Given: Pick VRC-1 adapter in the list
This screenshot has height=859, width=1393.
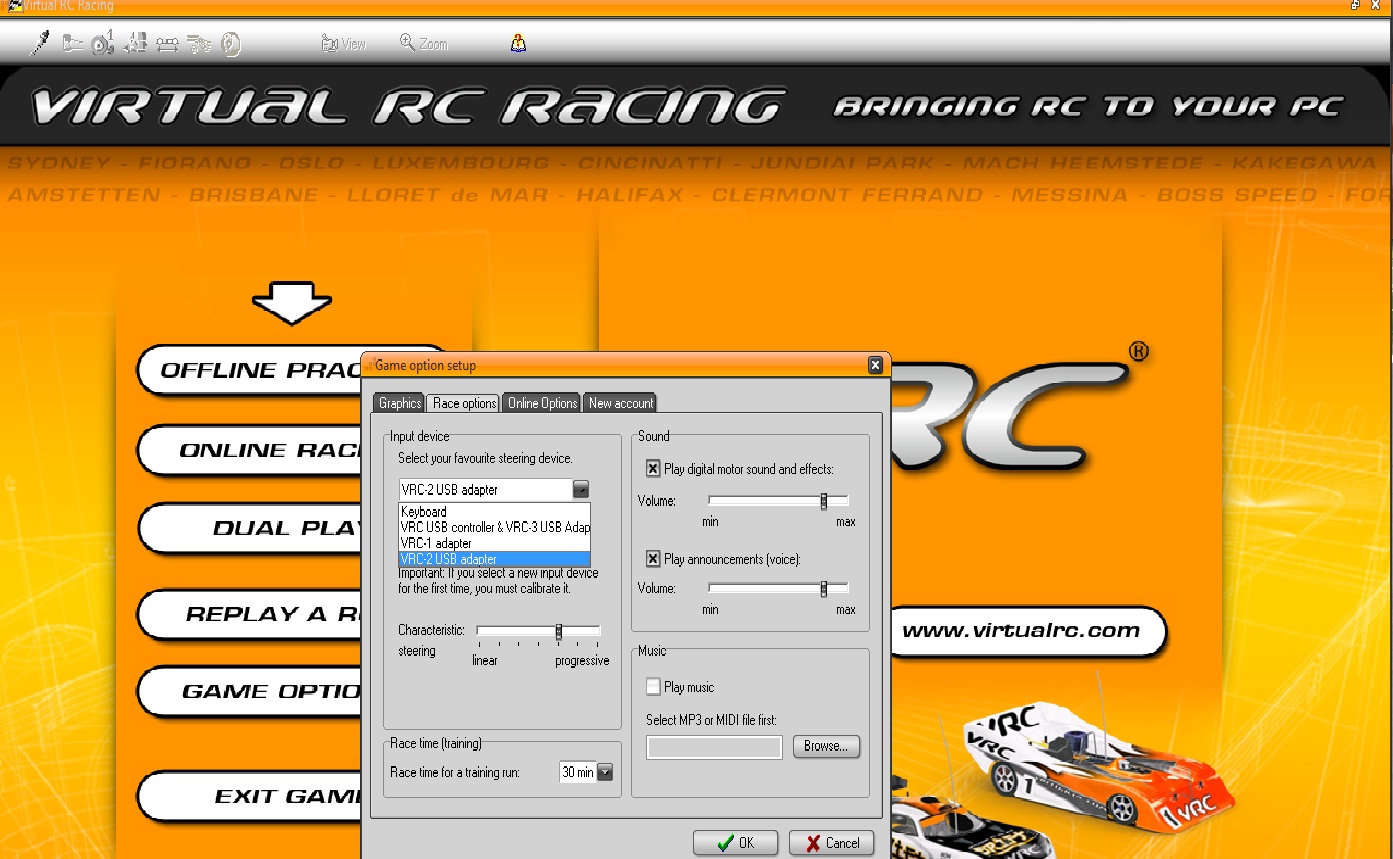Looking at the screenshot, I should pos(495,543).
